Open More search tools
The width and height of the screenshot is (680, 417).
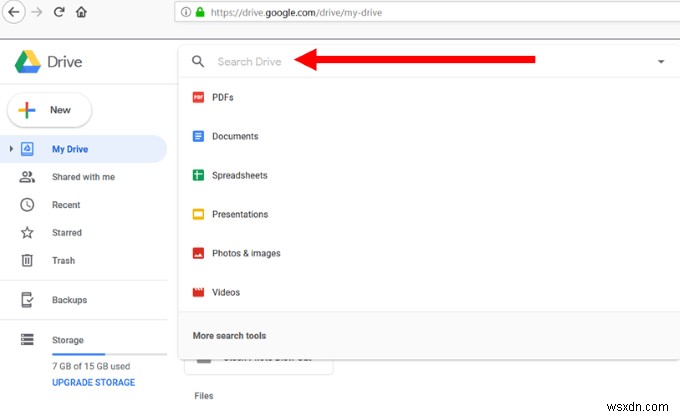(x=229, y=336)
